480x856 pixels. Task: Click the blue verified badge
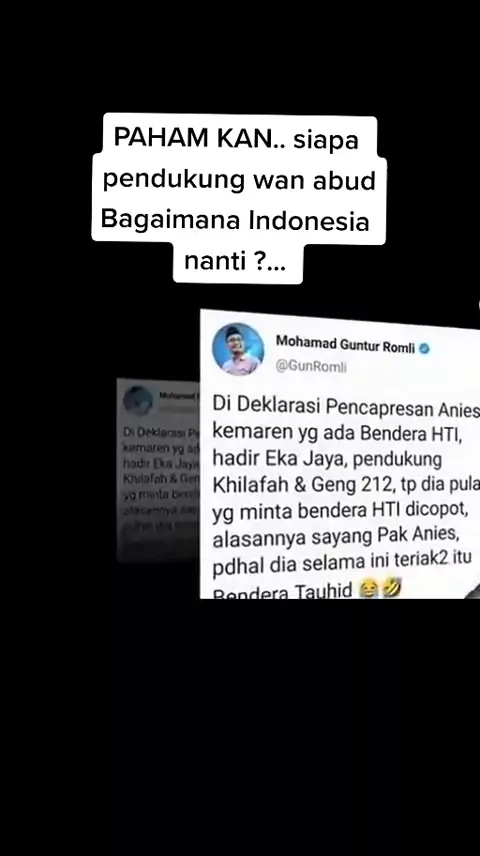pos(424,348)
